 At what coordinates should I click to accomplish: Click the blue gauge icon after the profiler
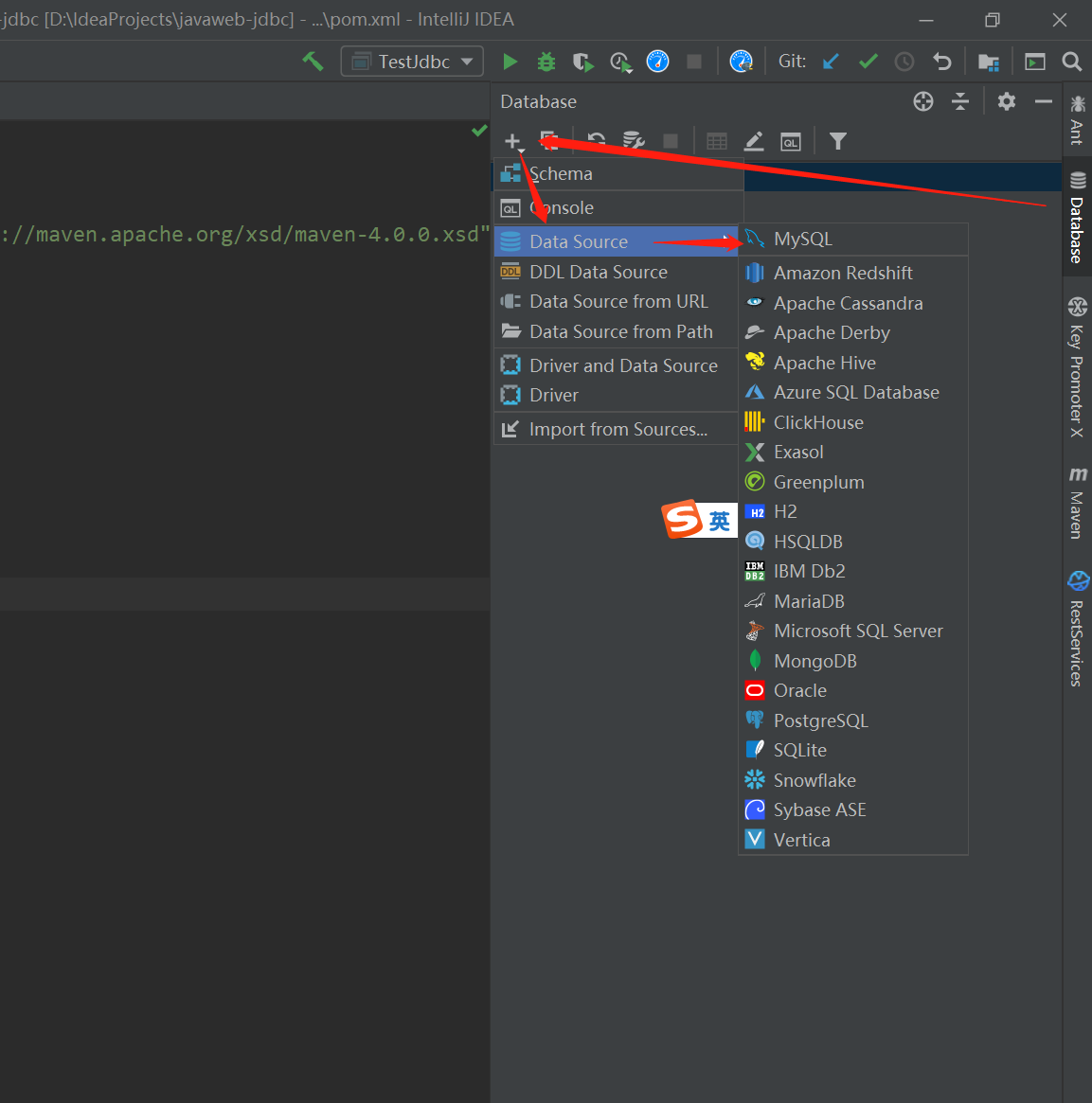pyautogui.click(x=657, y=62)
